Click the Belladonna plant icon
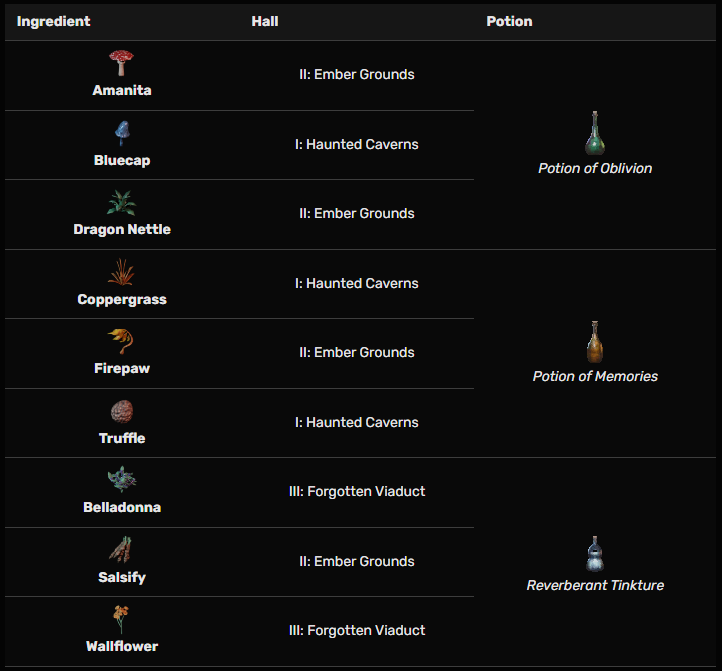 pos(121,481)
